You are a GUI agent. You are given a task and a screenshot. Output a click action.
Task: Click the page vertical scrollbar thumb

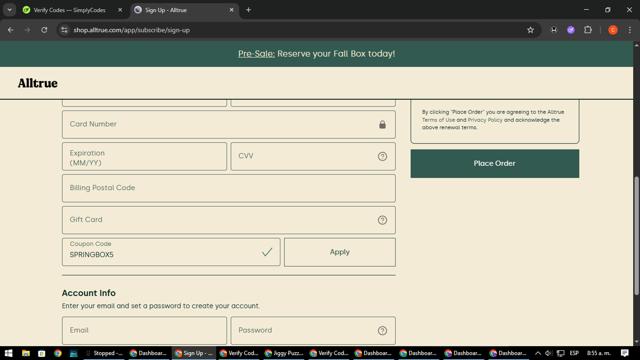click(x=636, y=235)
